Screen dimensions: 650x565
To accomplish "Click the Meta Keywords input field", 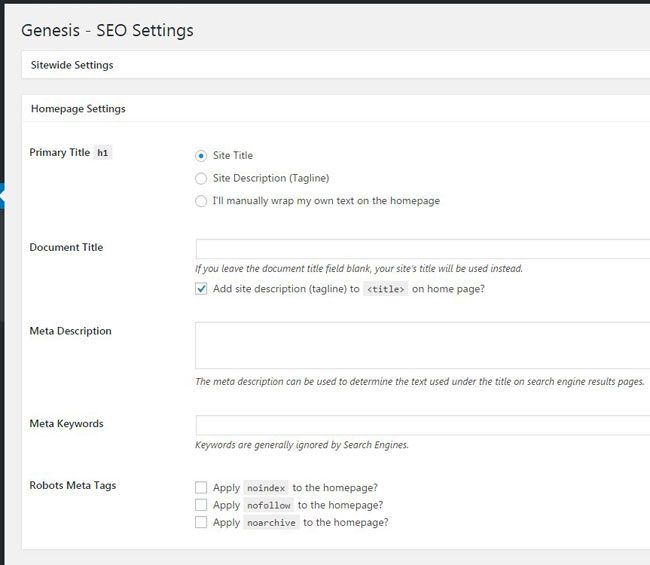I will [422, 425].
